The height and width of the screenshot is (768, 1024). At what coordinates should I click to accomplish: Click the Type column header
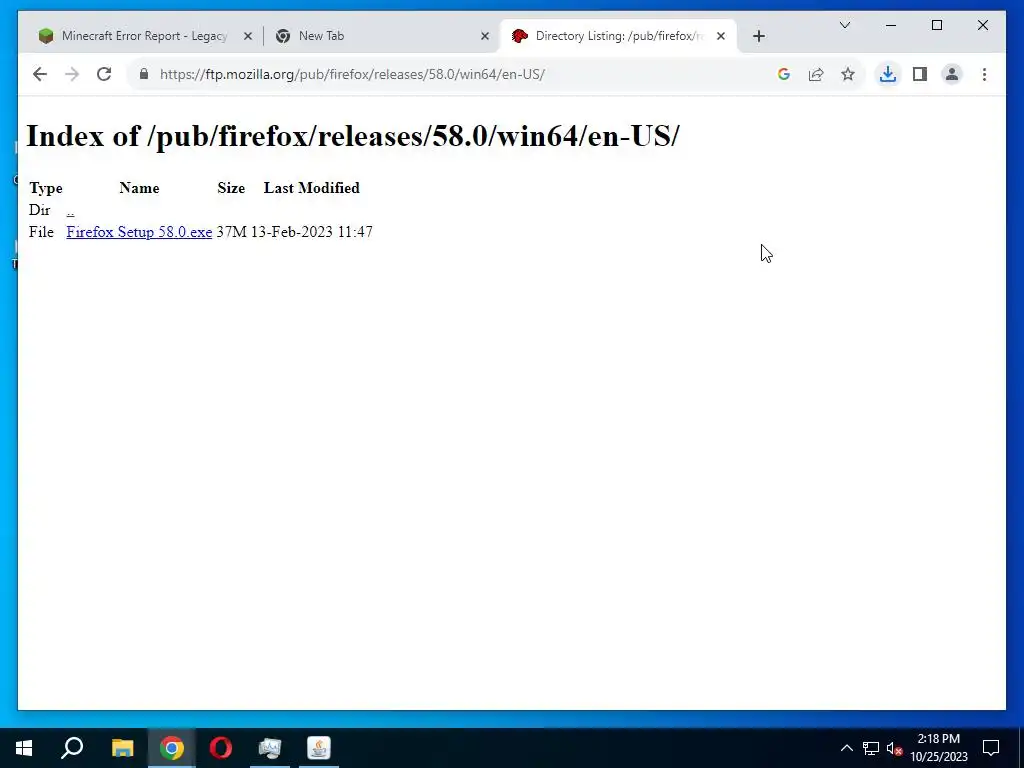(46, 188)
